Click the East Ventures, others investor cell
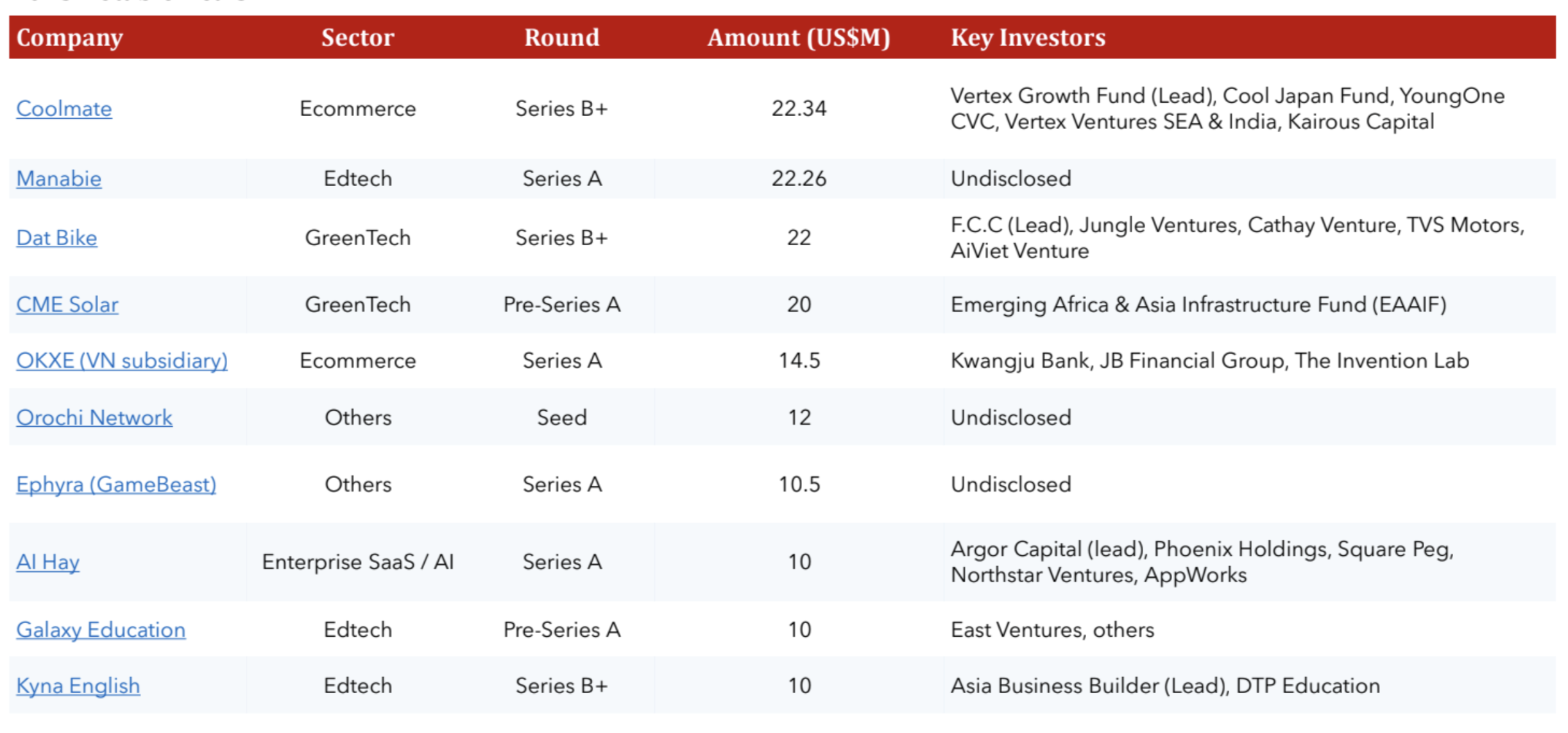The height and width of the screenshot is (733, 1568). pyautogui.click(x=1052, y=630)
